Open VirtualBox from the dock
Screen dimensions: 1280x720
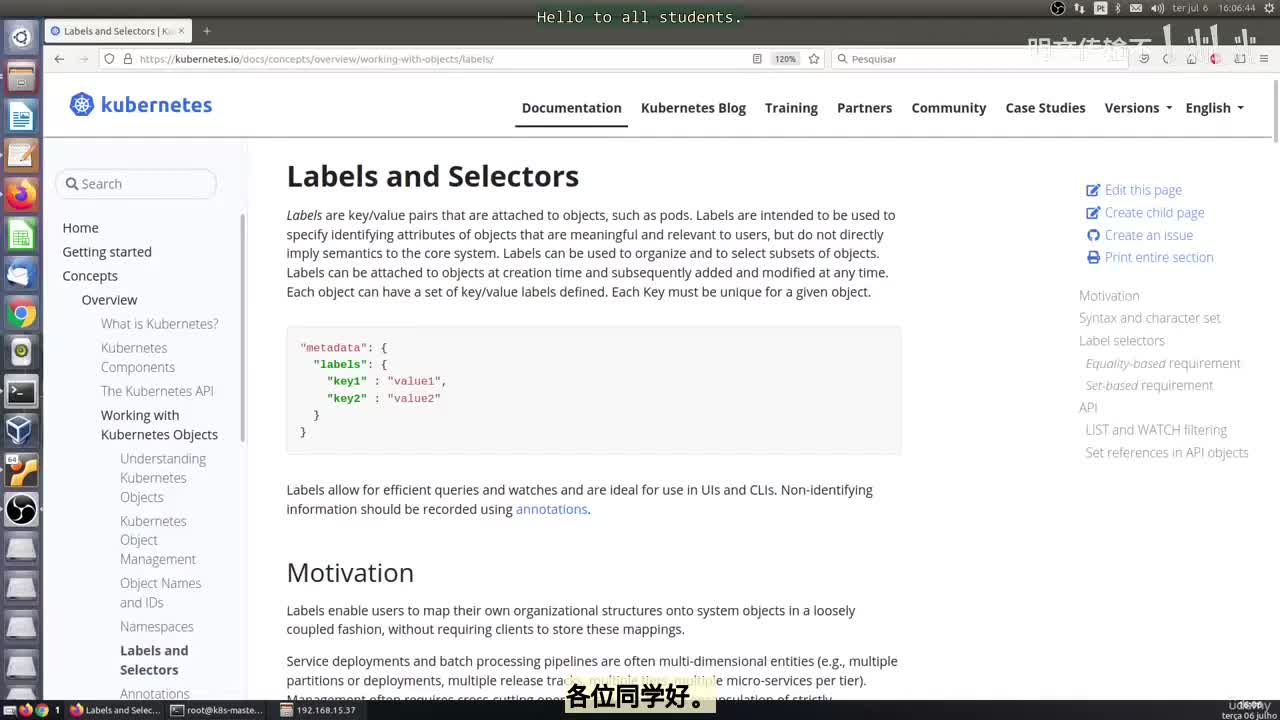tap(21, 430)
